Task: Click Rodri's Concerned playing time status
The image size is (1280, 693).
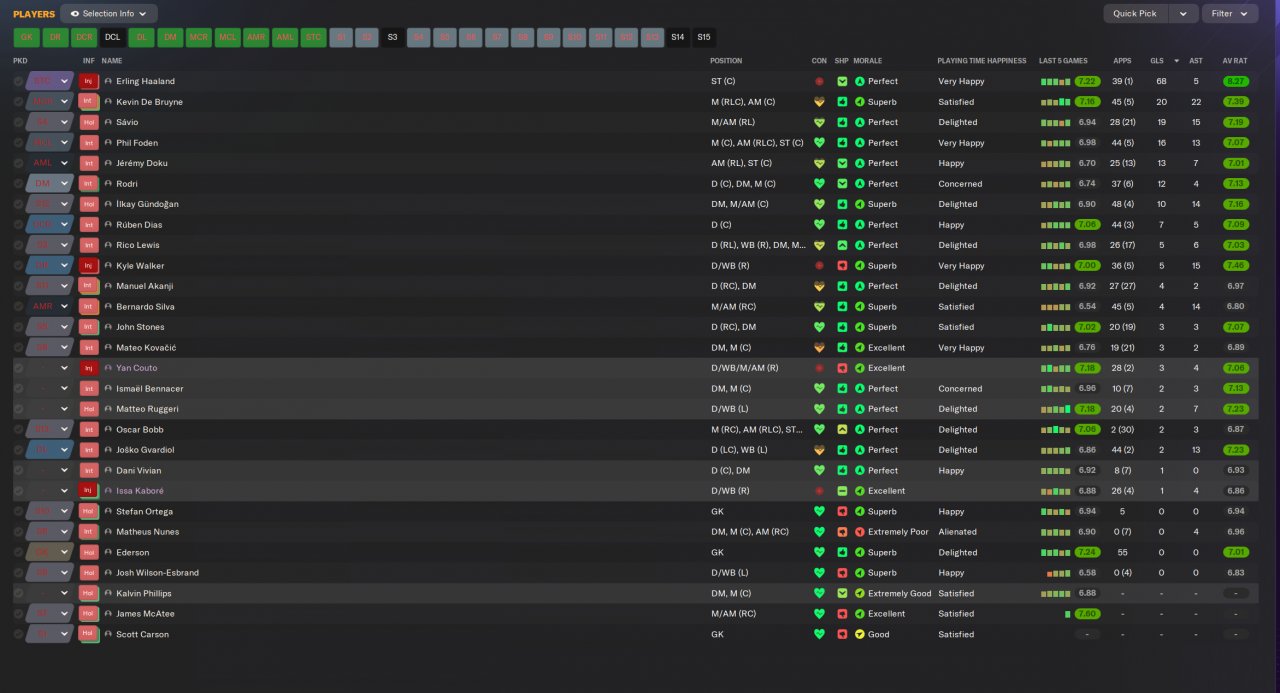Action: [x=960, y=184]
